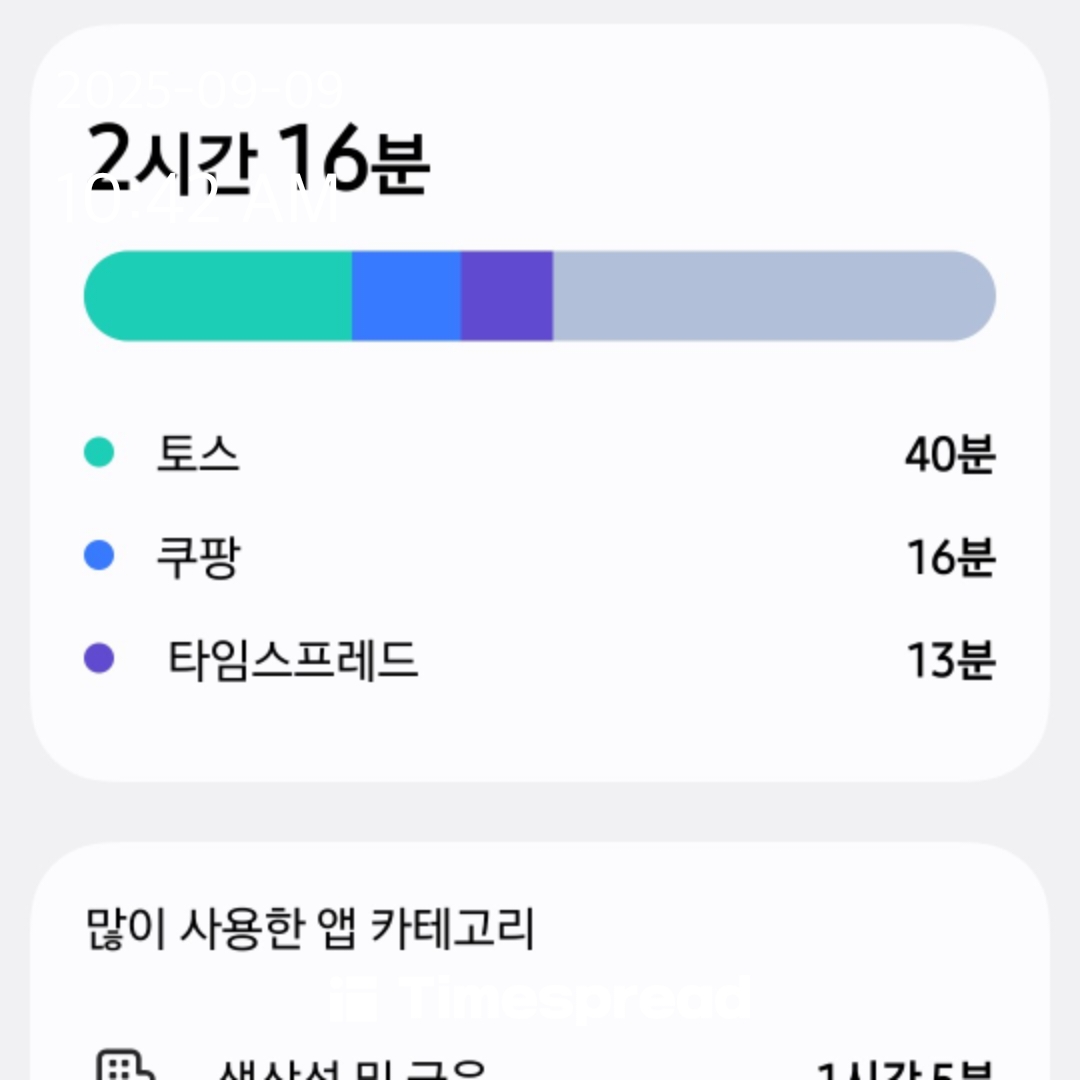The image size is (1080, 1080).
Task: Open the productivity and finance category icon
Action: click(x=125, y=1064)
